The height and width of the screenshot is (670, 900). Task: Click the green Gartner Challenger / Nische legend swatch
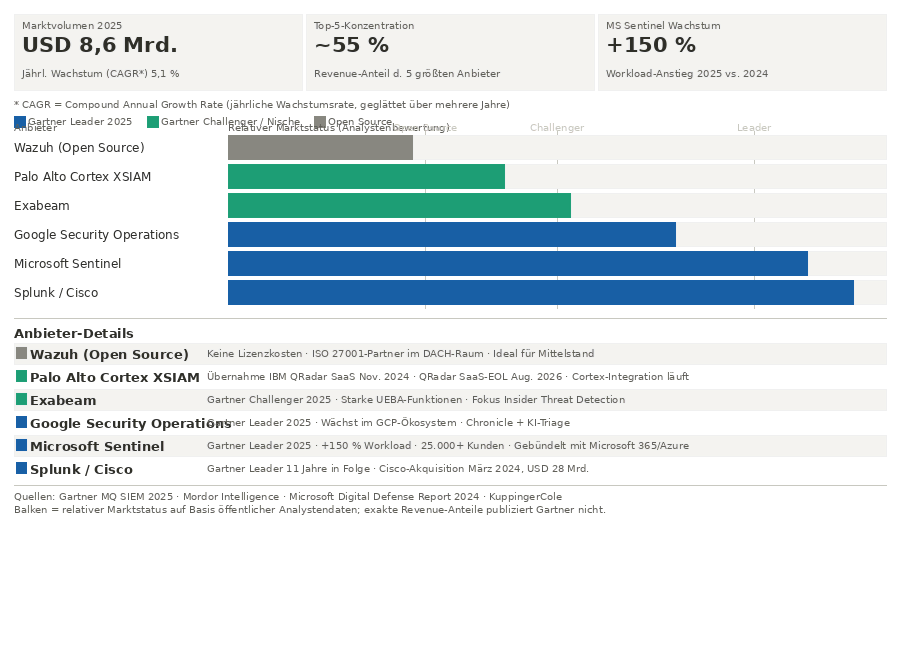pos(153,122)
